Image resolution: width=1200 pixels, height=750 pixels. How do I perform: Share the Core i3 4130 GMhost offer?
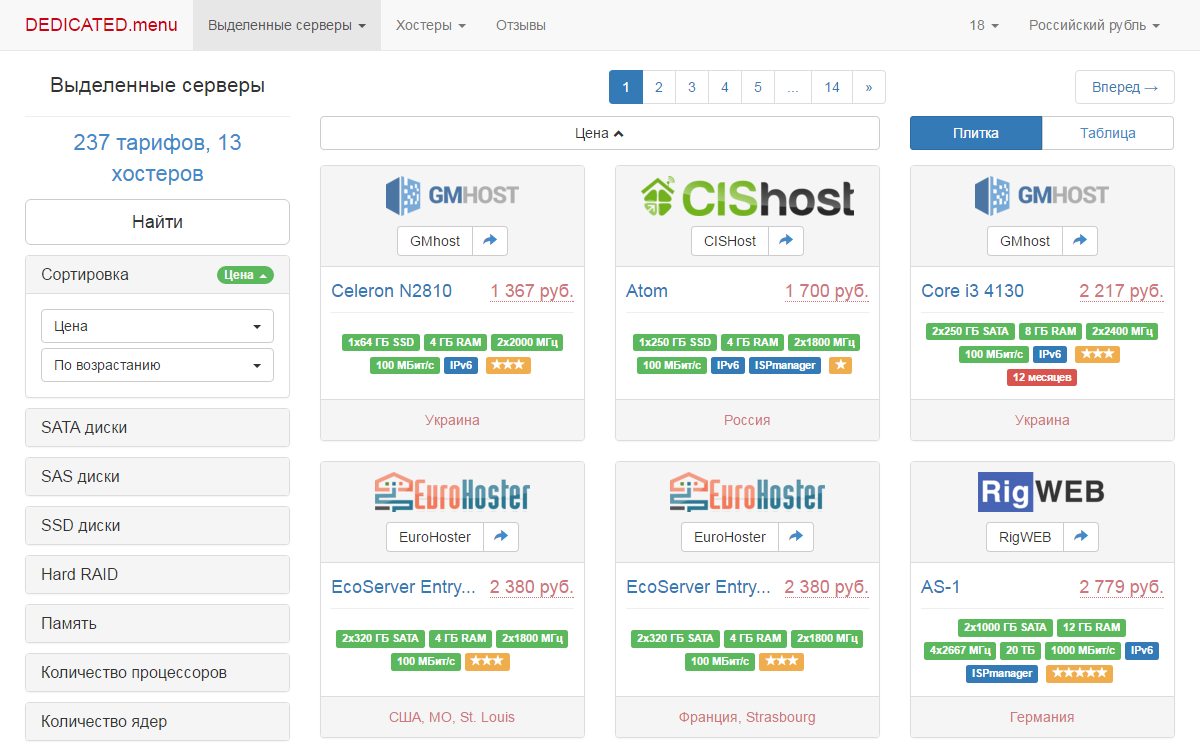(x=1080, y=241)
